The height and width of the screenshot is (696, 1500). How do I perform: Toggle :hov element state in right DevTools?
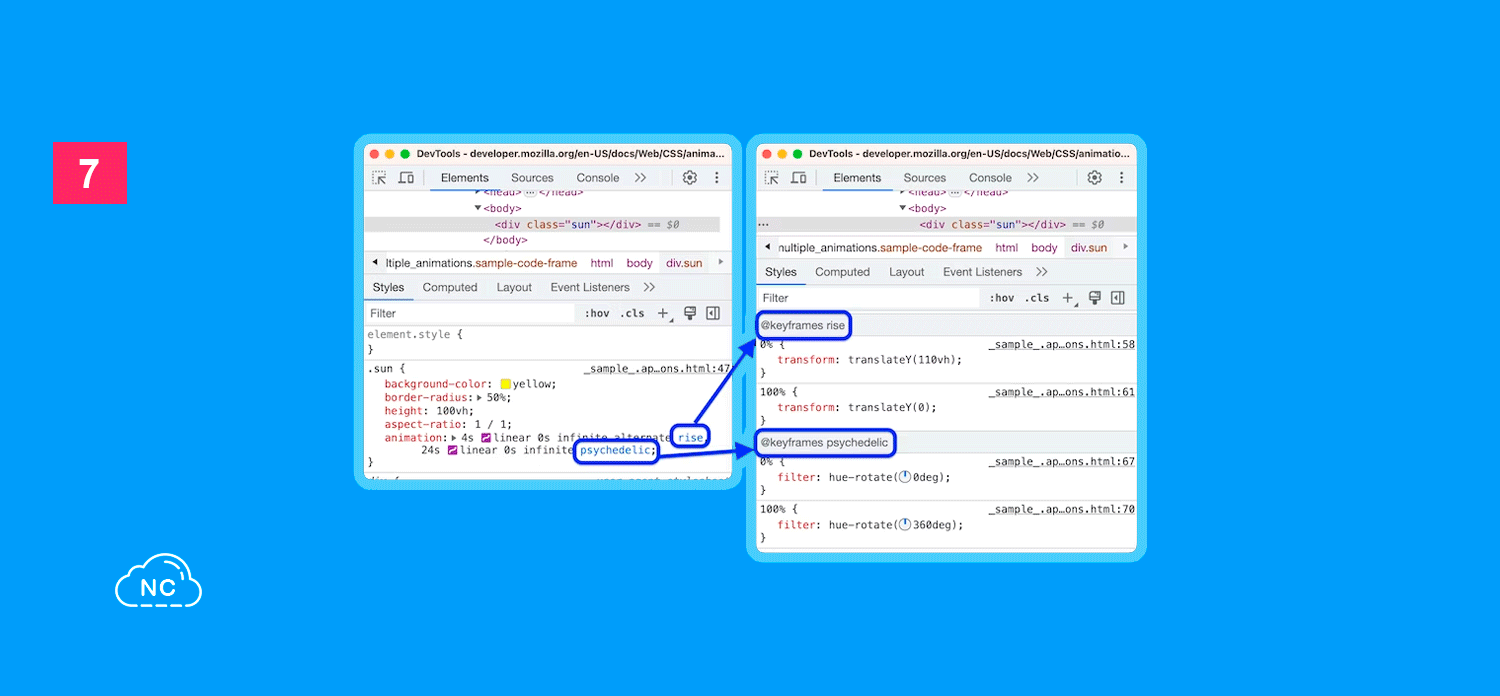[x=1002, y=298]
